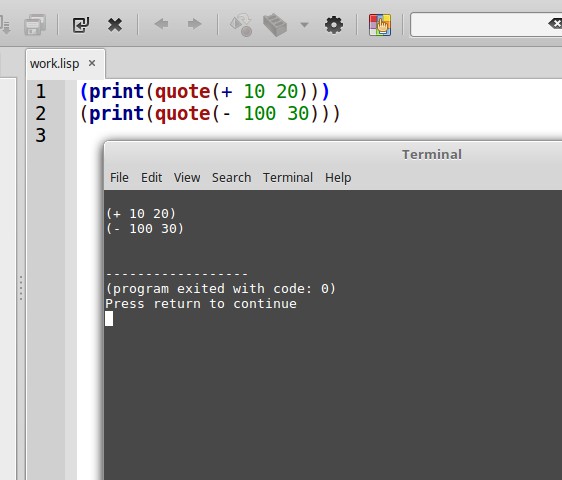Open the Terminal menu in the menu bar
Screen dimensions: 562x480
pos(288,177)
